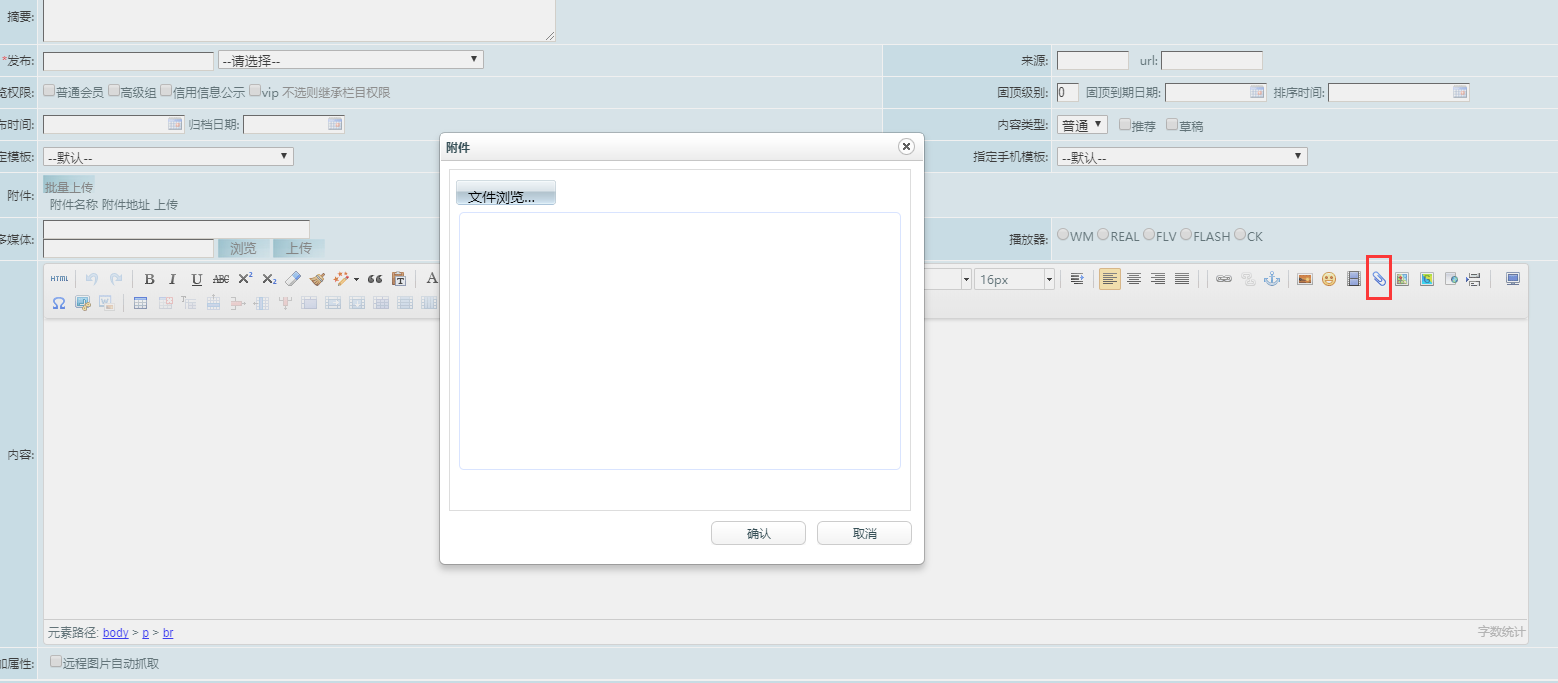The image size is (1558, 683).
Task: Apply bold formatting in editor toolbar
Action: (x=149, y=279)
